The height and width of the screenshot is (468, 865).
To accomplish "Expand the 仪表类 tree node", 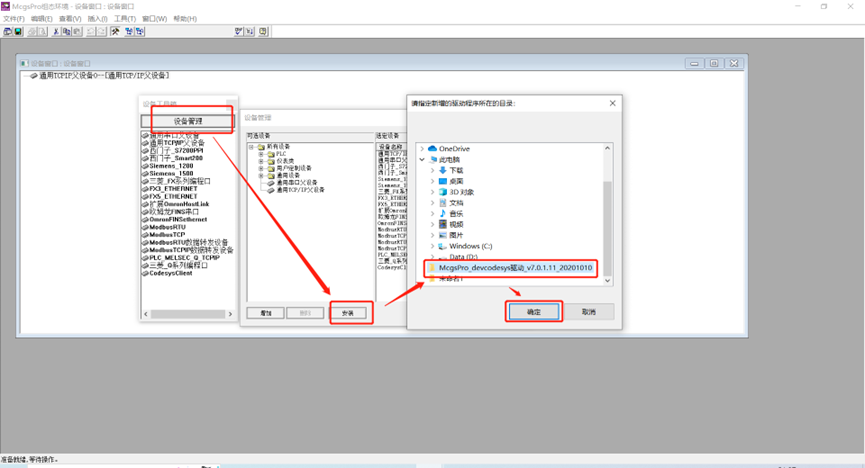I will click(261, 161).
